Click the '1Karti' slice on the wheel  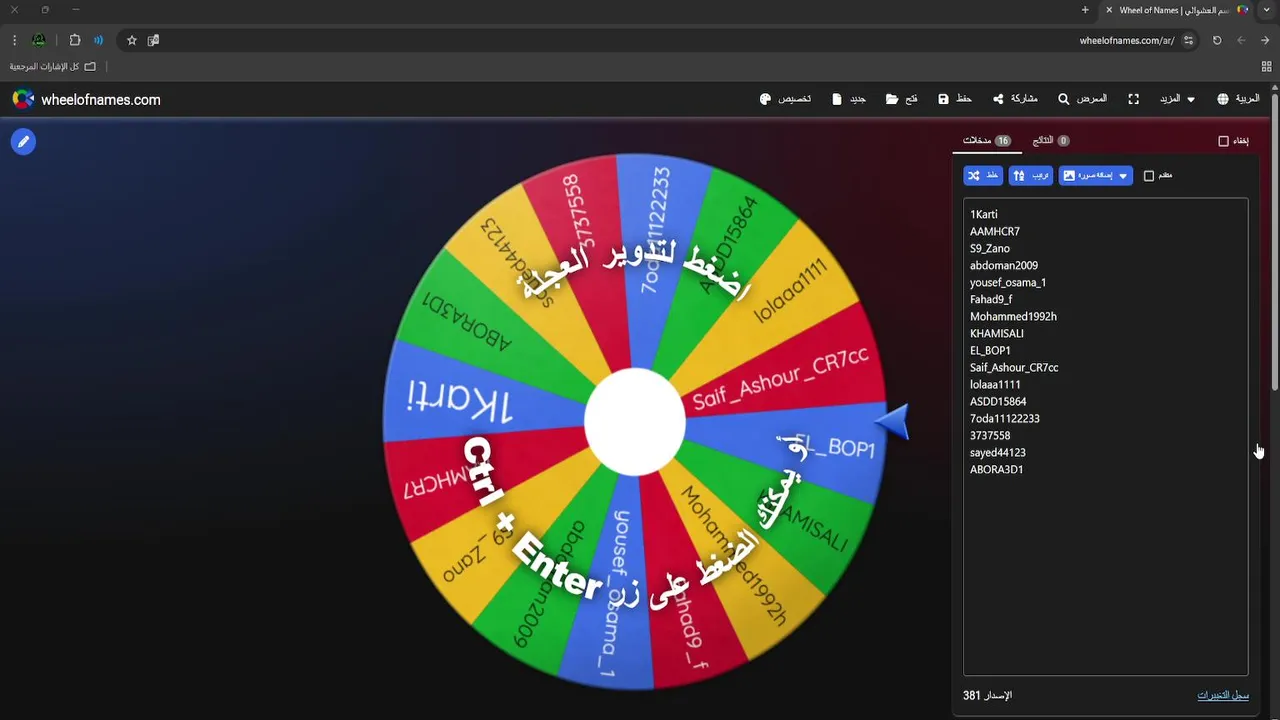(460, 400)
